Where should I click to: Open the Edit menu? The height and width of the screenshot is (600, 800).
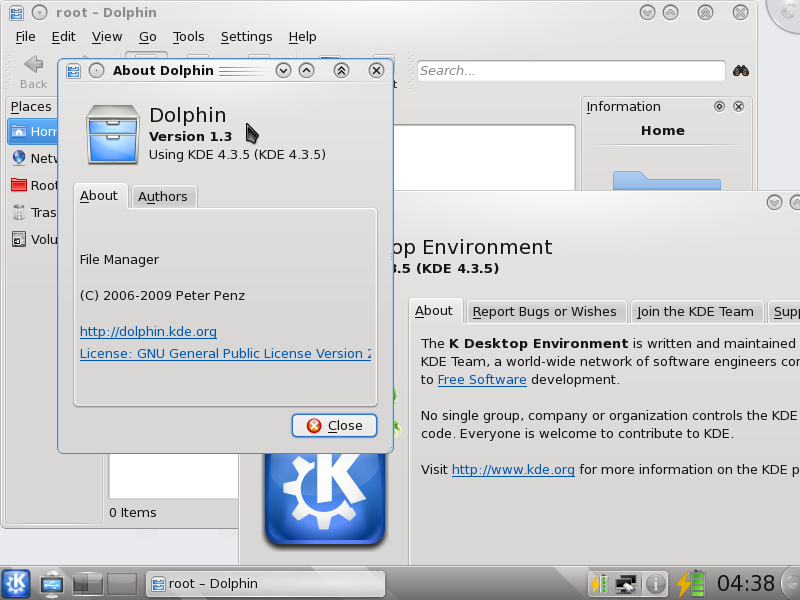[x=63, y=37]
